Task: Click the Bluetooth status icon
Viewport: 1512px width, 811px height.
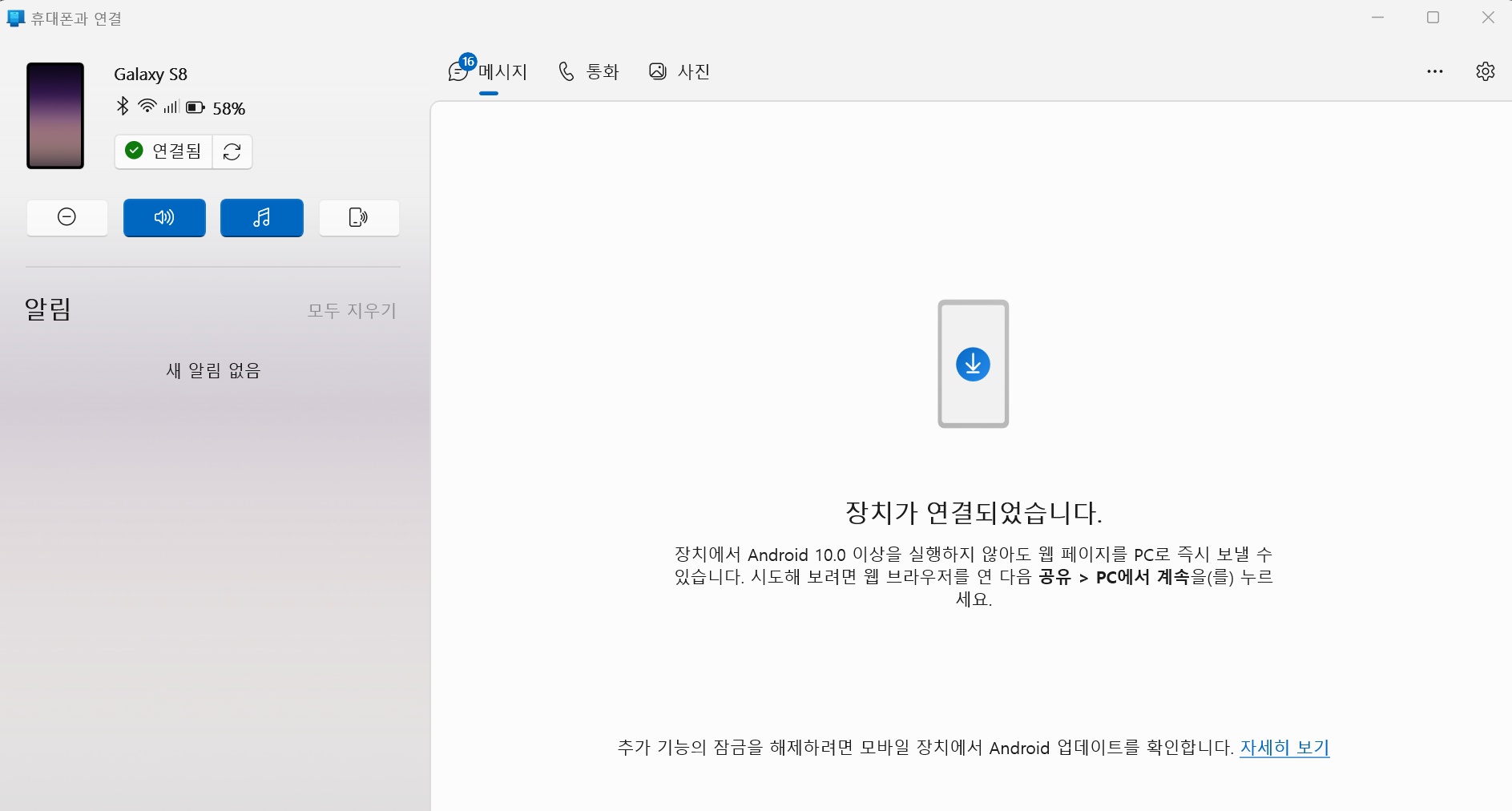Action: pyautogui.click(x=123, y=106)
